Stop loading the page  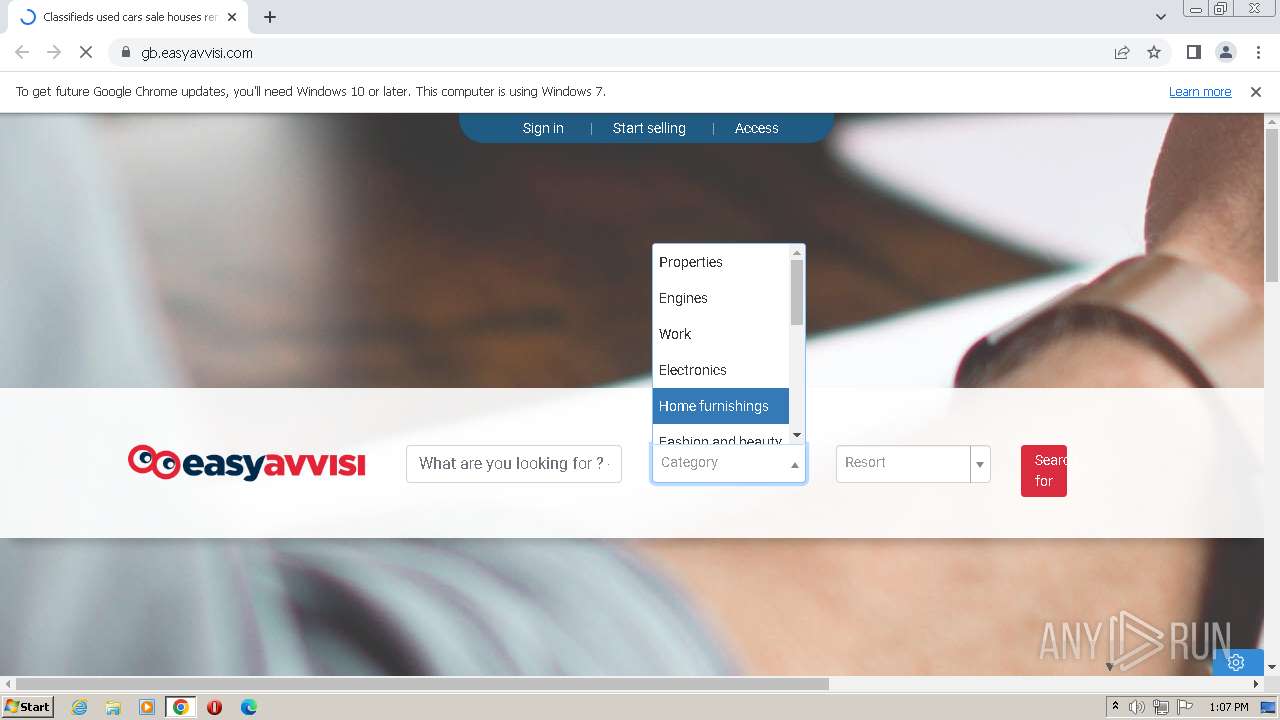point(86,53)
